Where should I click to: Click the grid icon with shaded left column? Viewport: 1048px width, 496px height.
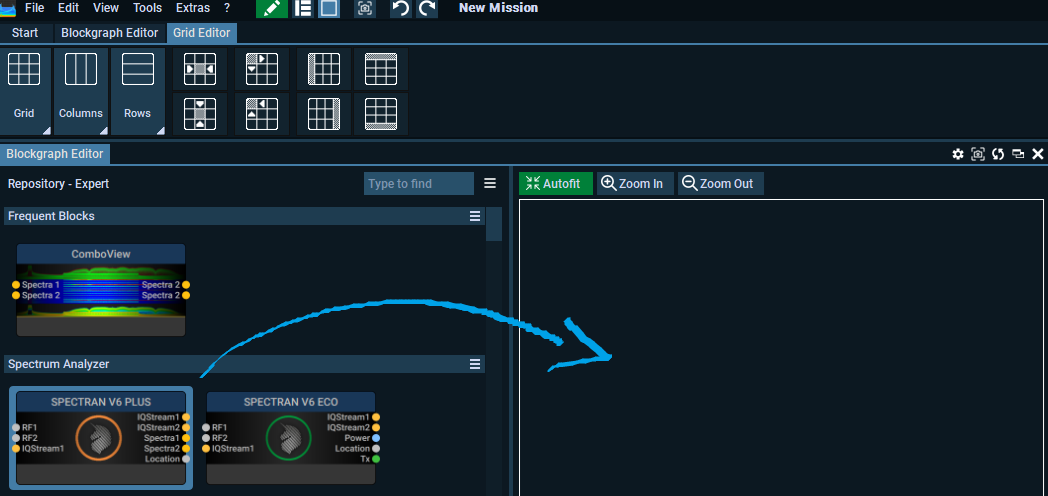click(x=324, y=69)
